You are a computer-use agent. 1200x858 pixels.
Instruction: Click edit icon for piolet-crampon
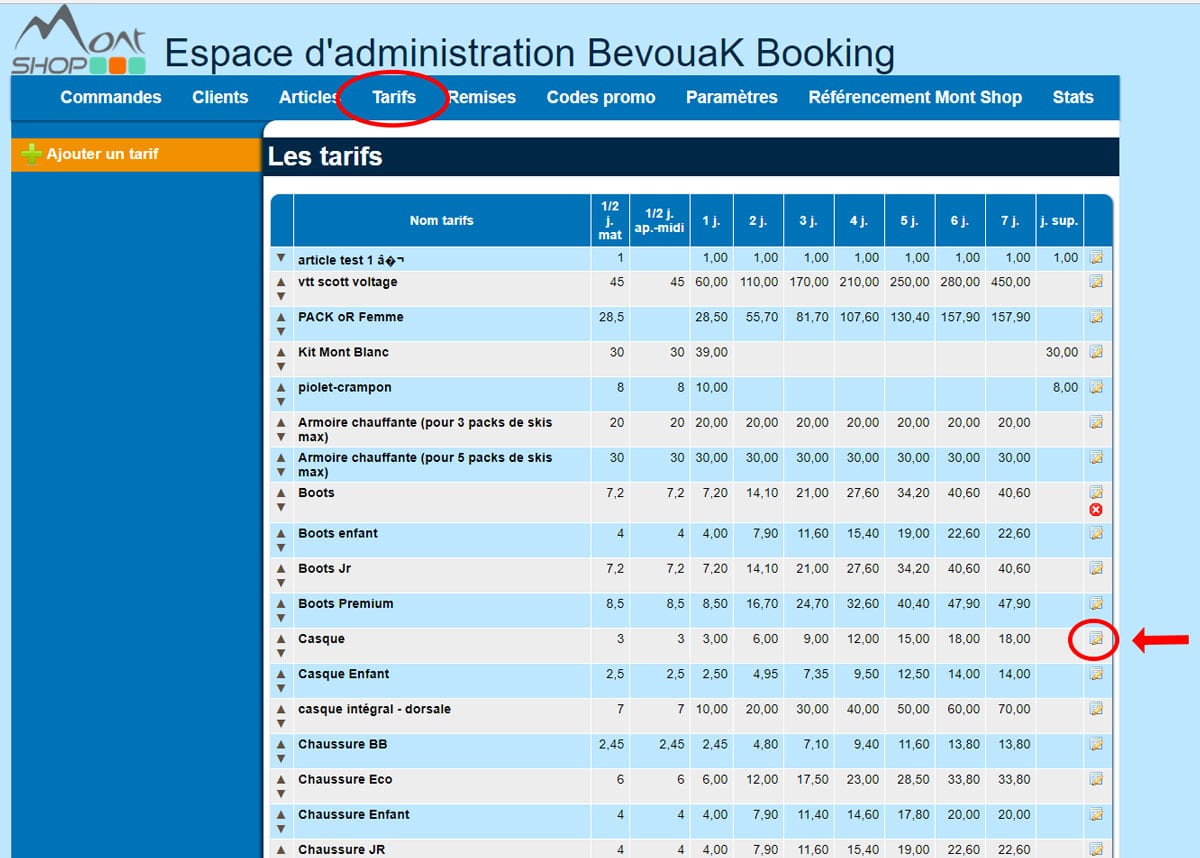(x=1096, y=387)
